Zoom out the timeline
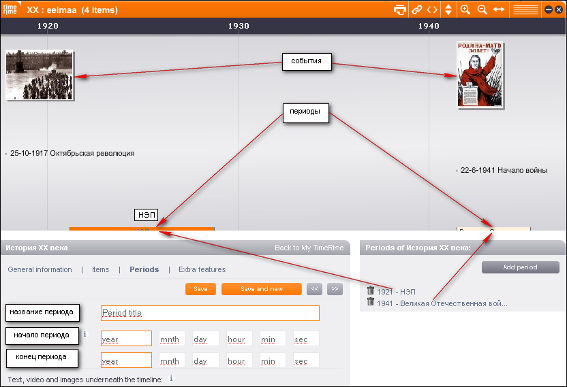This screenshot has height=387, width=567. [482, 9]
